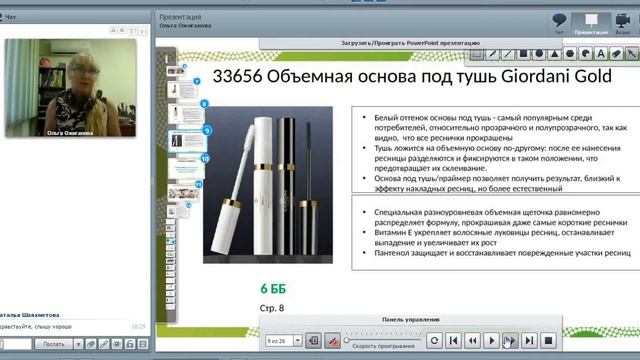Click the link icon in chat toolbar
The height and width of the screenshot is (360, 640).
click(104, 344)
